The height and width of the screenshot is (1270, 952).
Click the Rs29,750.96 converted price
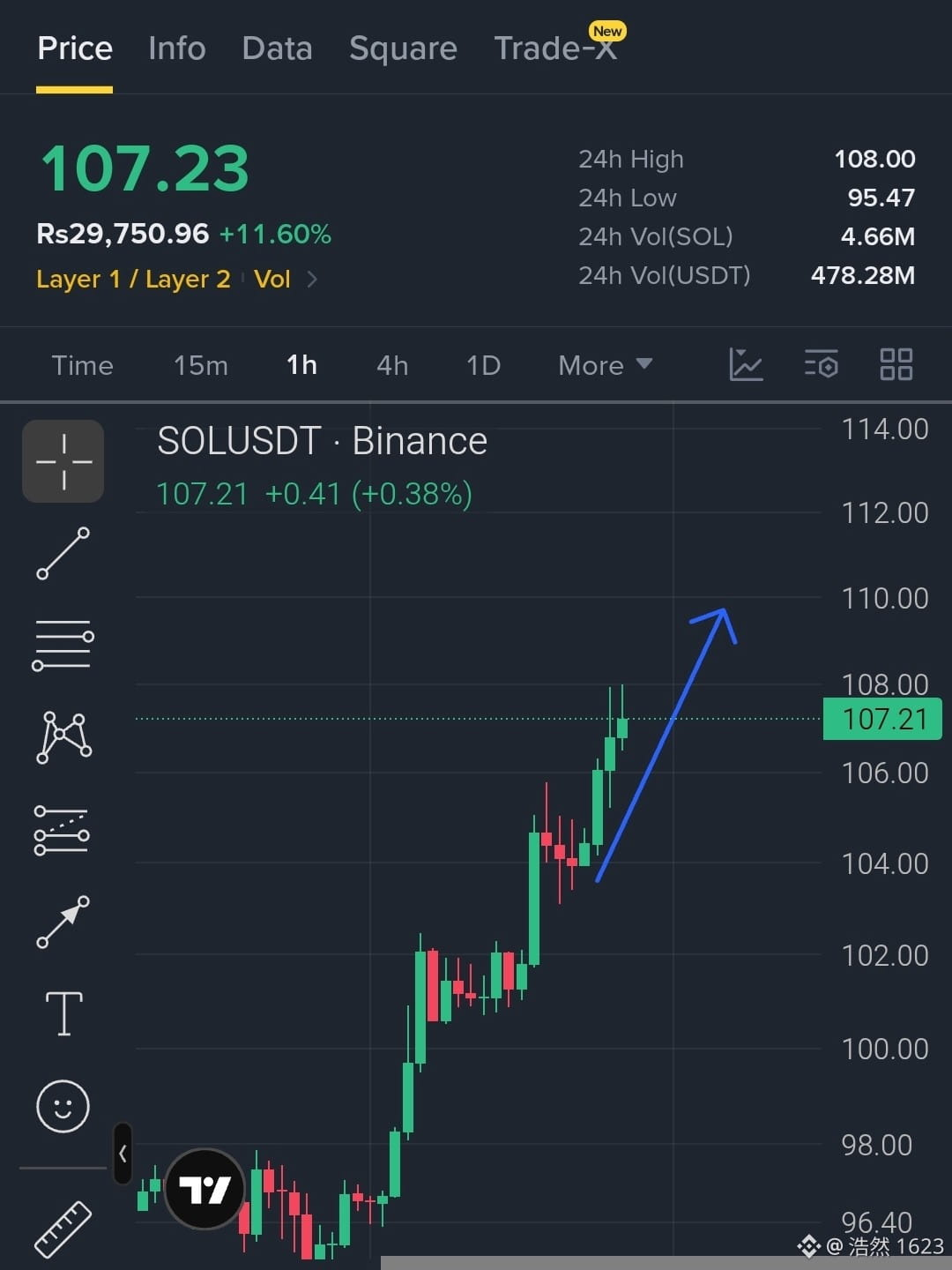click(123, 234)
